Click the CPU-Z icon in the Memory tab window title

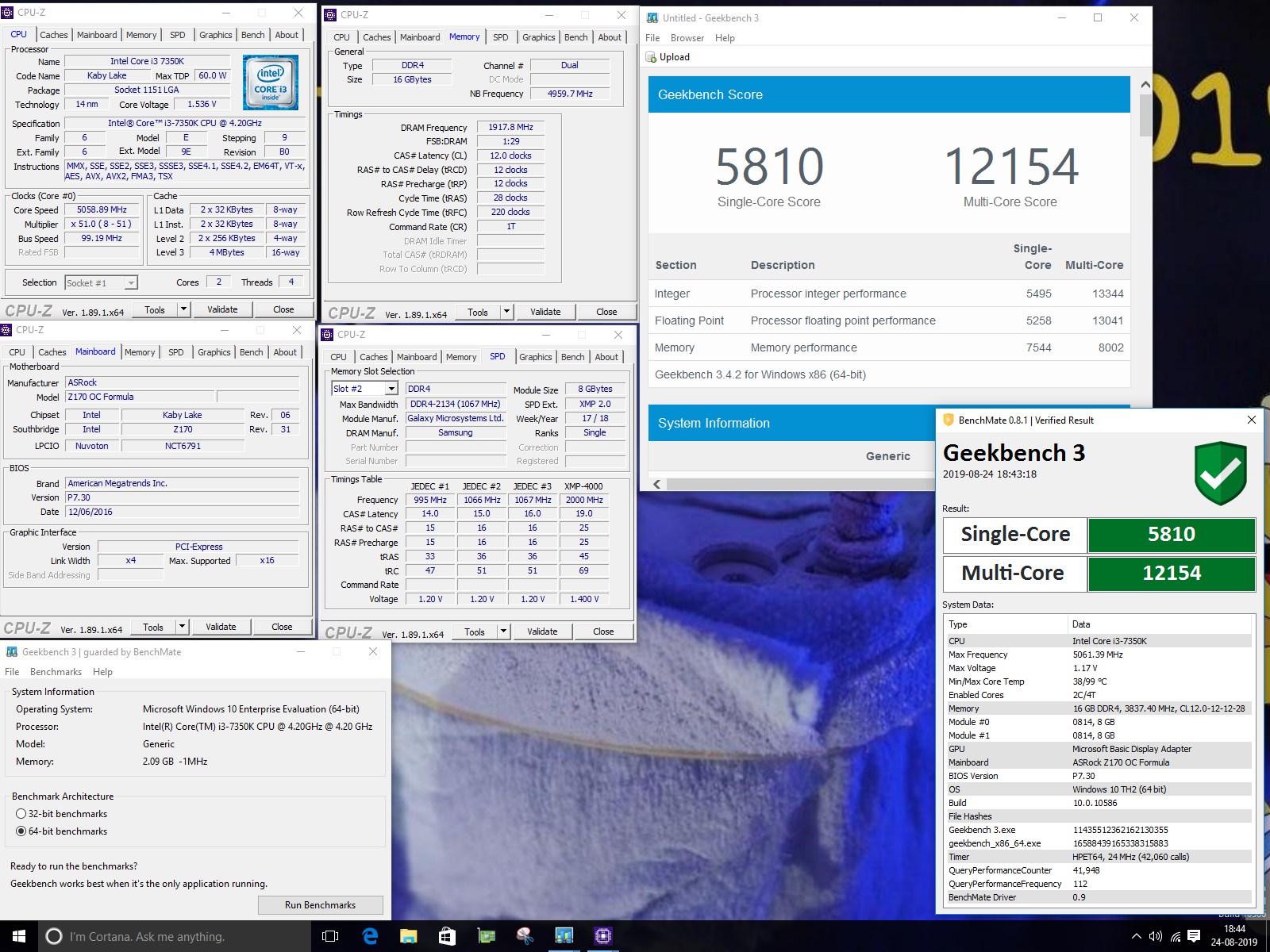pyautogui.click(x=331, y=15)
